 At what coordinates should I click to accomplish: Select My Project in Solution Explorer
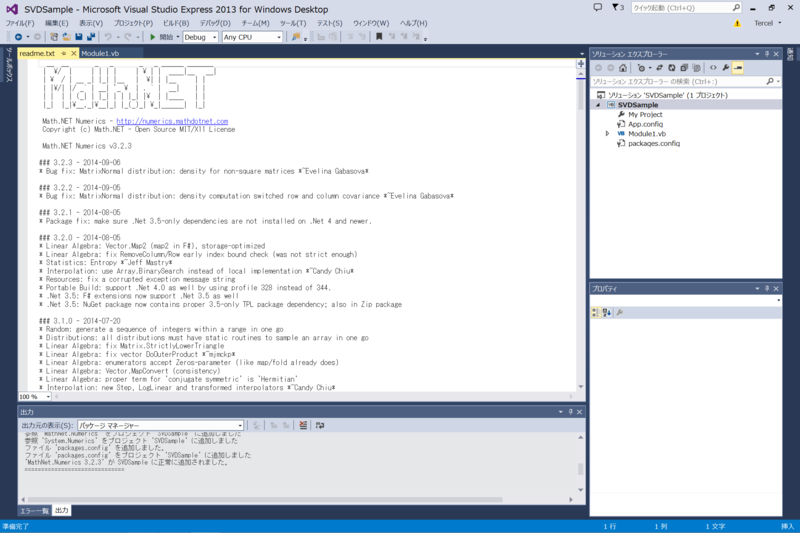(x=645, y=114)
